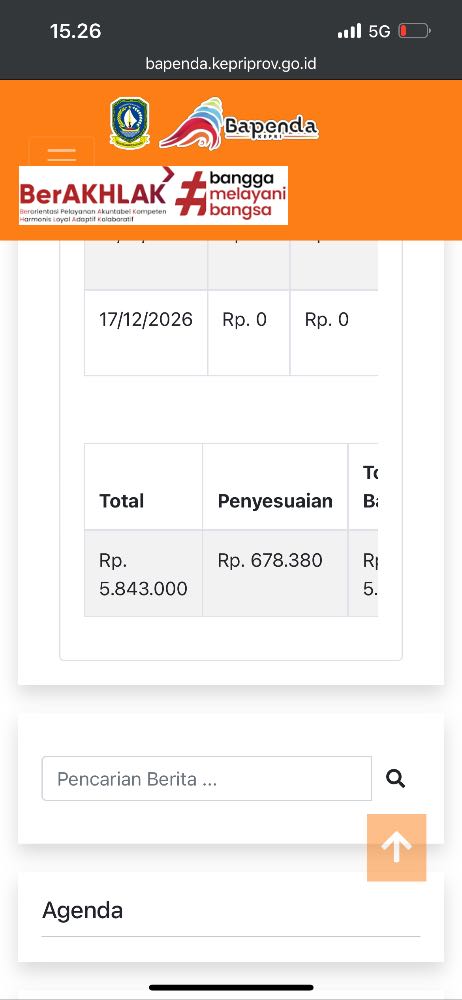Tap the Bapenda Kepri shell logo
The width and height of the screenshot is (462, 1000).
click(239, 124)
